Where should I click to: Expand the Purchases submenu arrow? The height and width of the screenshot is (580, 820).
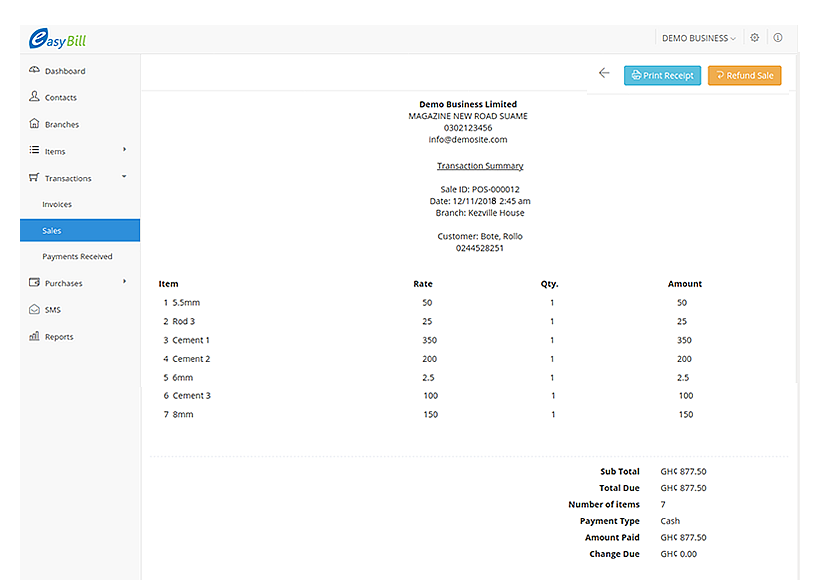coord(124,282)
